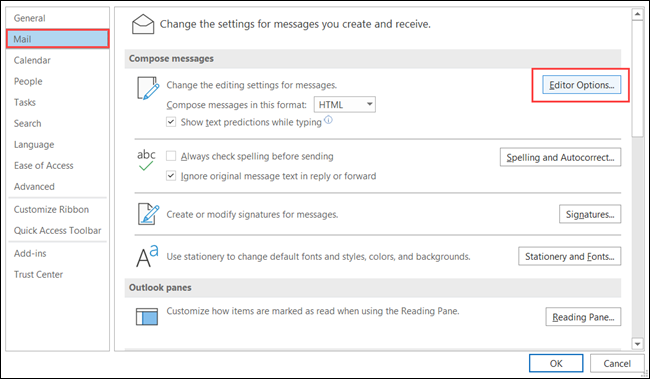
Task: Click the Reading Pane layout icon
Action: coord(147,316)
